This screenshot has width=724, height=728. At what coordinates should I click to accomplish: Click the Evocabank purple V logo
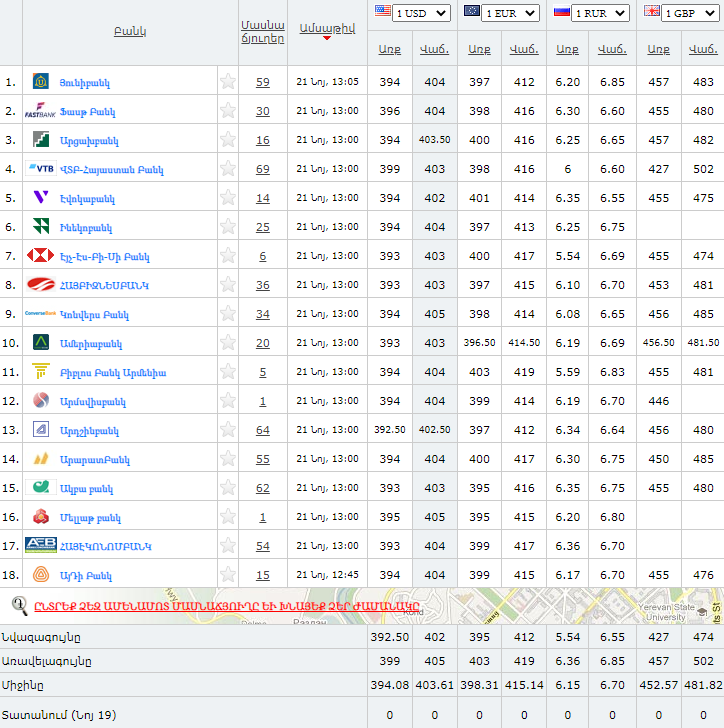41,198
